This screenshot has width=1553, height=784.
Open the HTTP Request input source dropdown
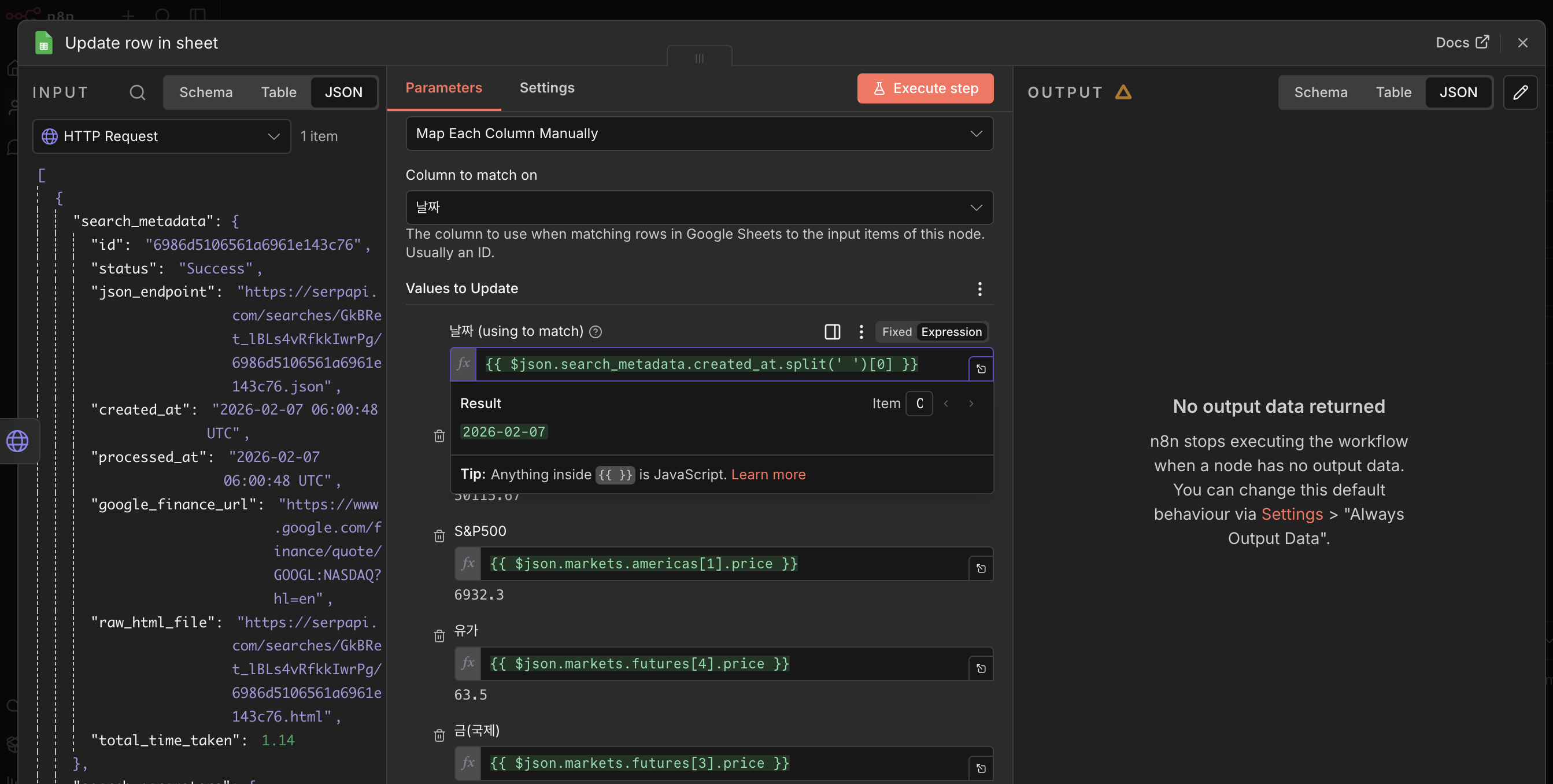coord(161,136)
